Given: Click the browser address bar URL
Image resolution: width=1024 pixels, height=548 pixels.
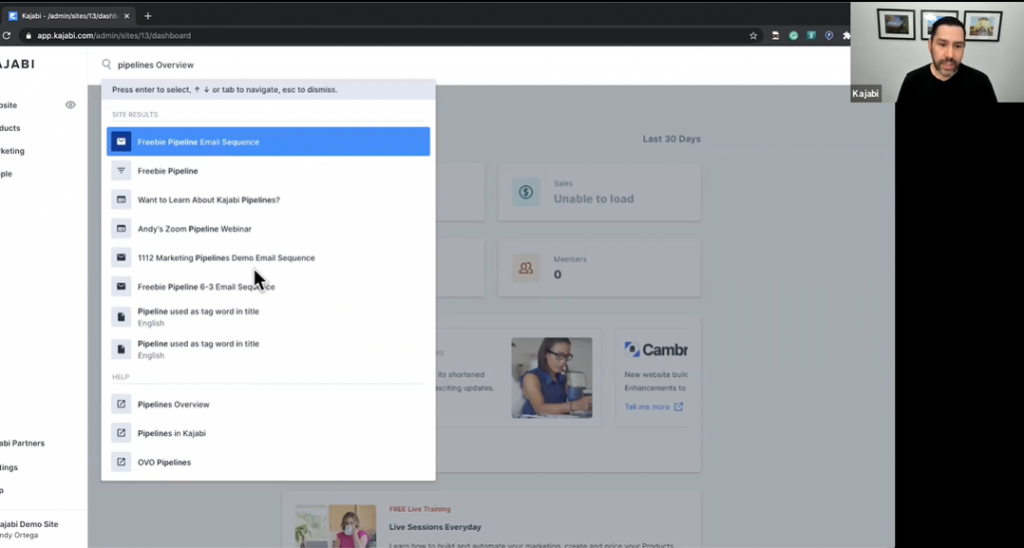Looking at the screenshot, I should coord(114,35).
